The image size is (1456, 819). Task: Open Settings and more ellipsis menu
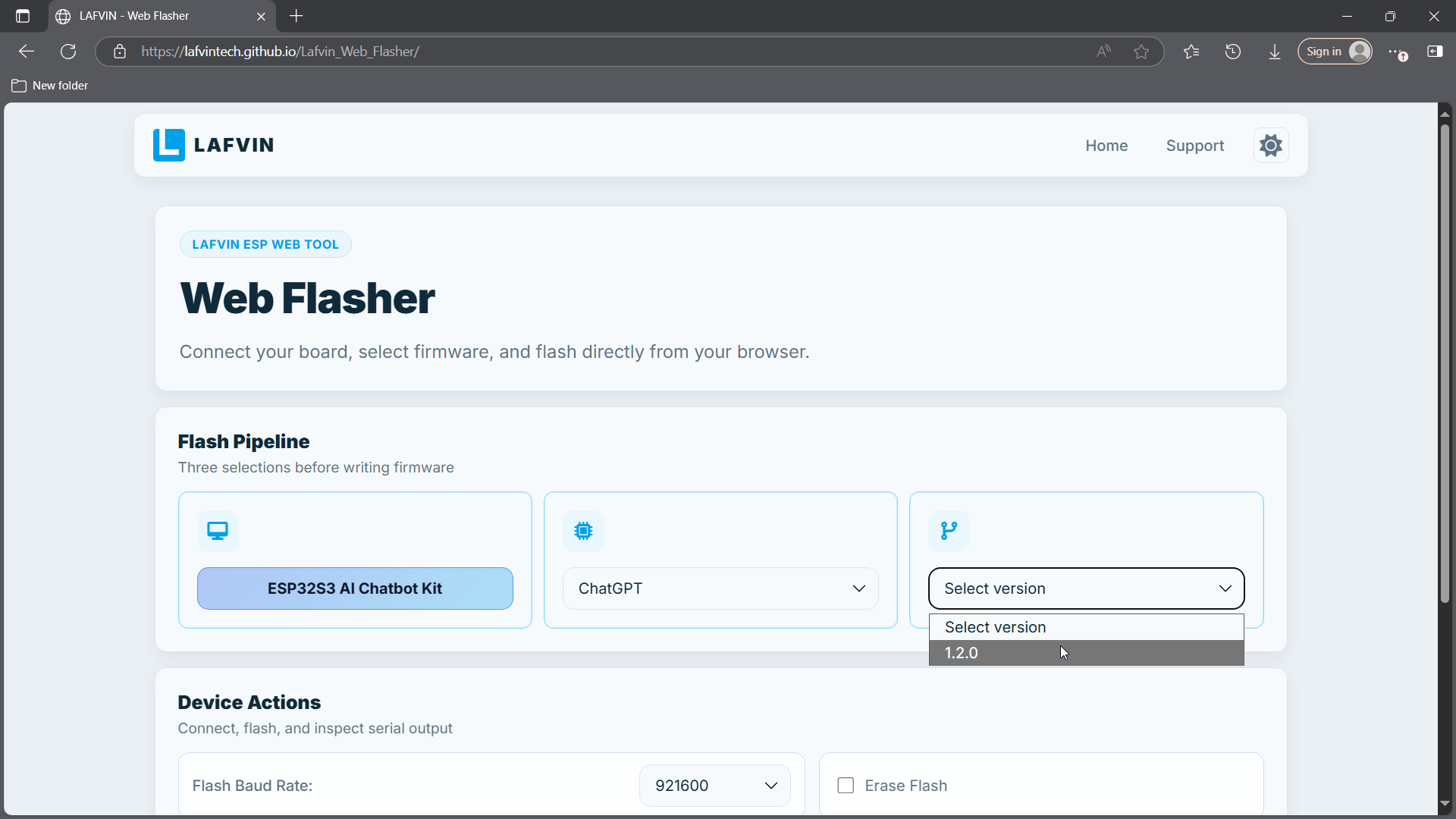pyautogui.click(x=1397, y=52)
